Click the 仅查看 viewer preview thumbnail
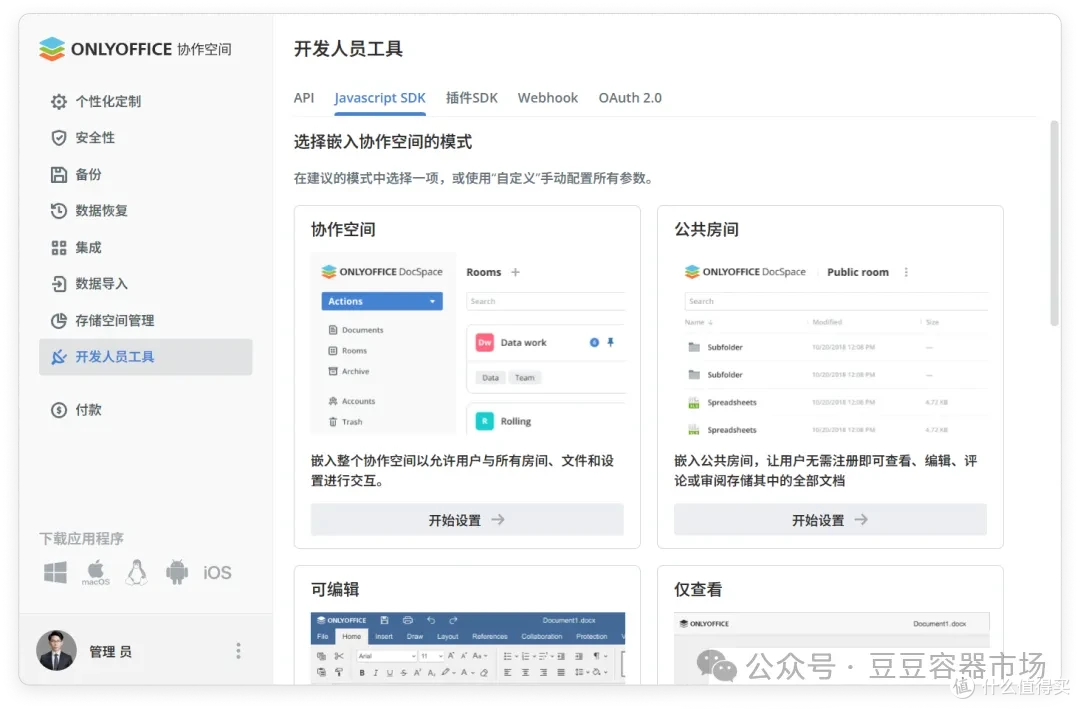The height and width of the screenshot is (709, 1080). pos(831,648)
